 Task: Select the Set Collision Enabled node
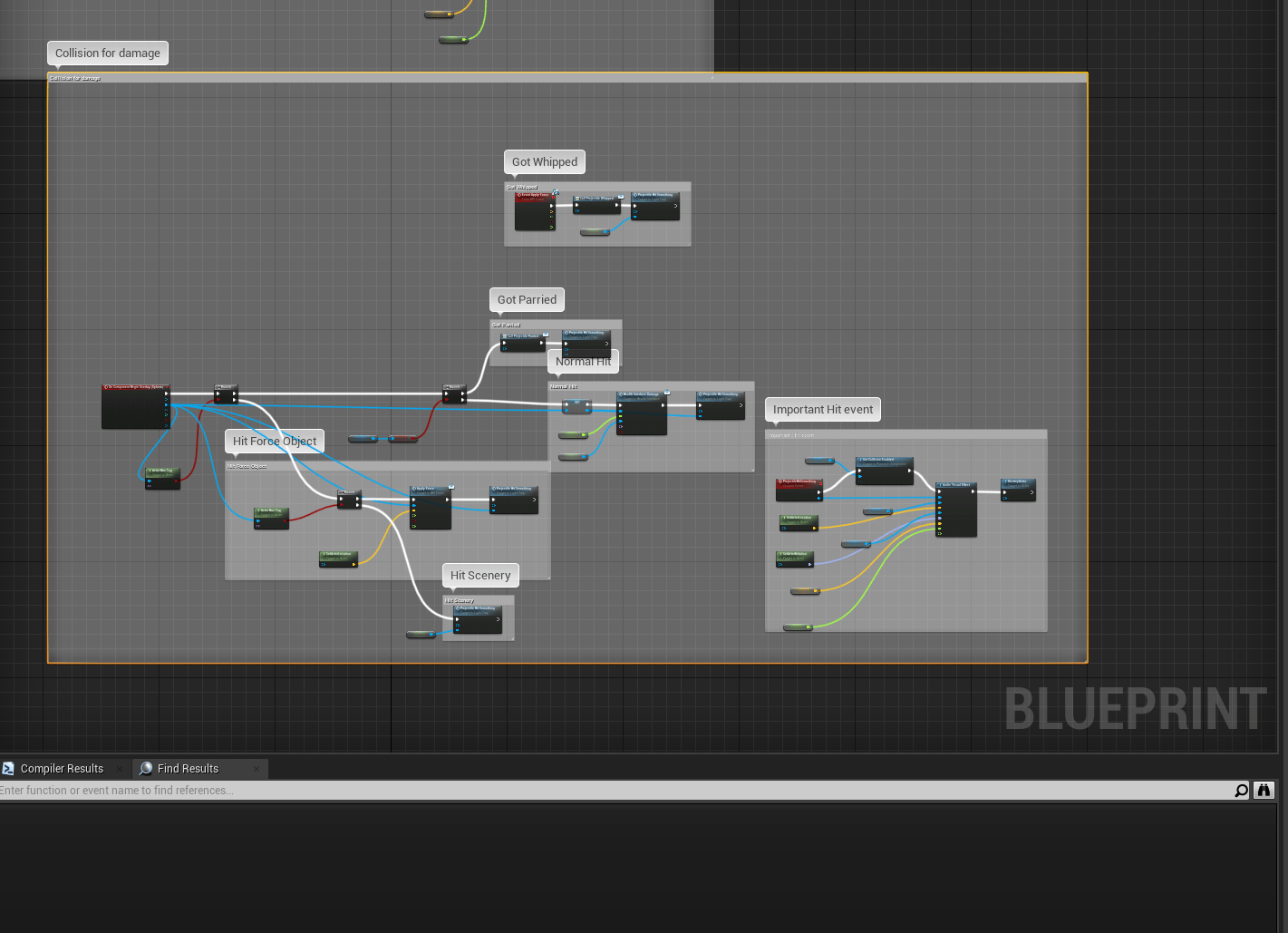(884, 471)
